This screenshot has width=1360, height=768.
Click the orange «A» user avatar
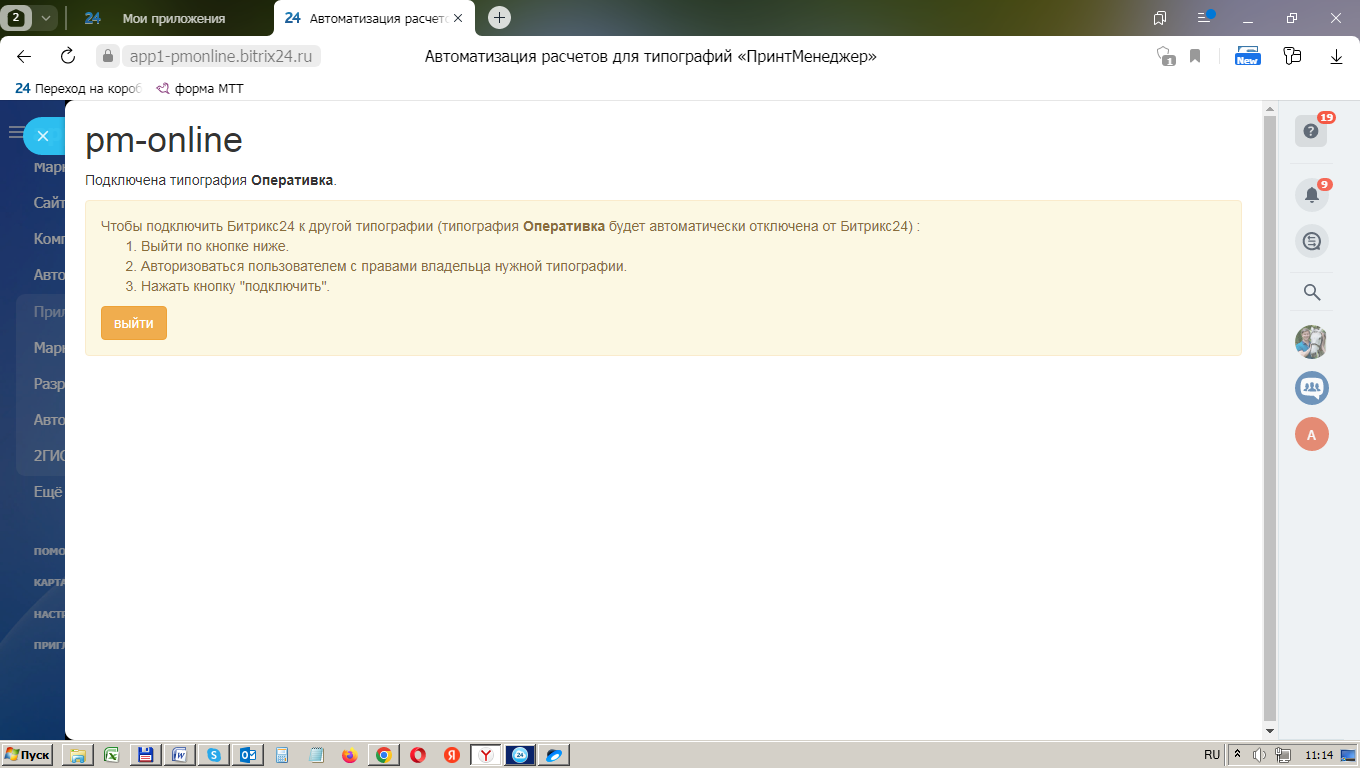[x=1312, y=434]
